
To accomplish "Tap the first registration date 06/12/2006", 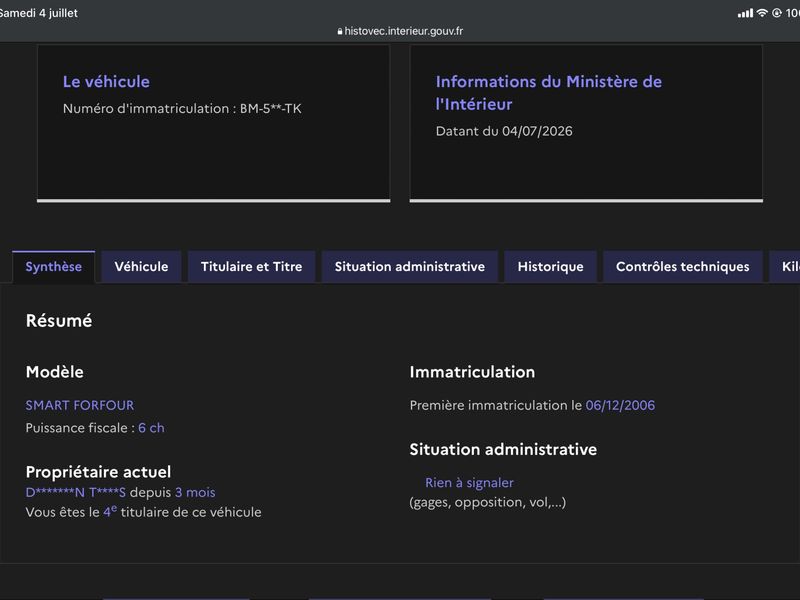I will click(620, 406).
